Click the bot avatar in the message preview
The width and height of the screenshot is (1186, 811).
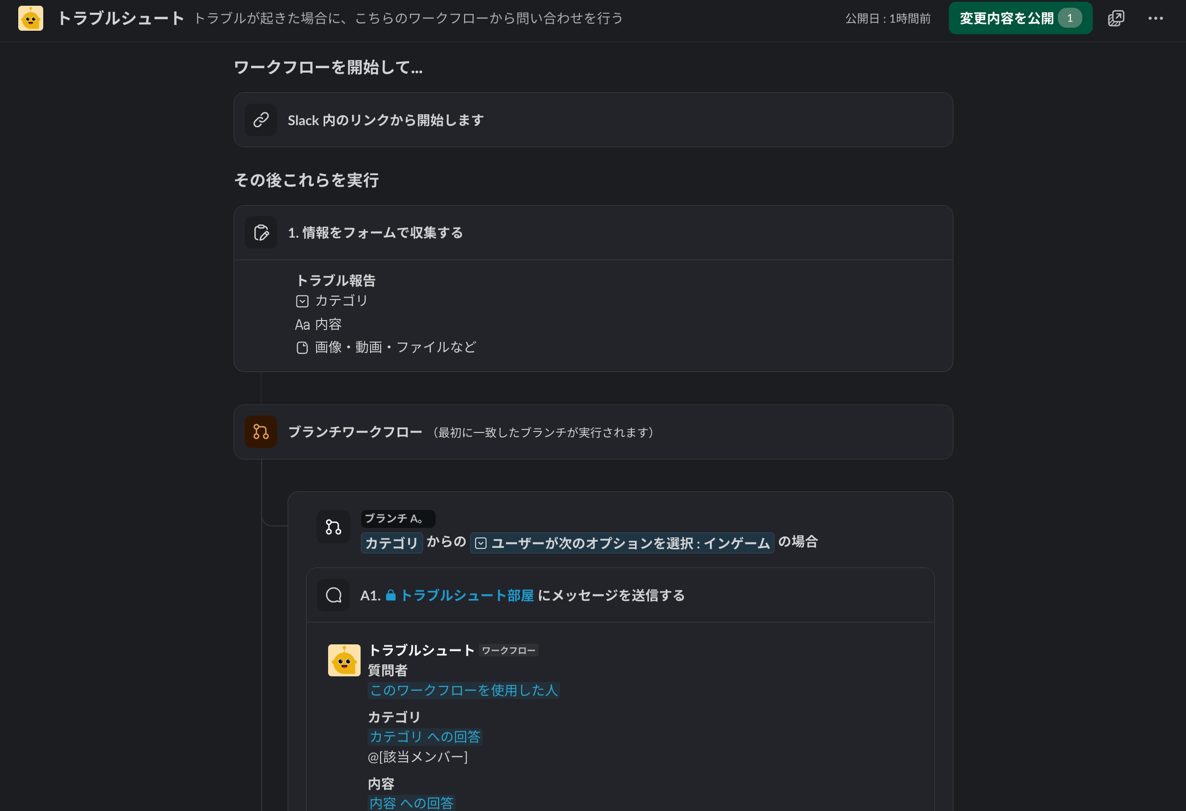[x=344, y=659]
